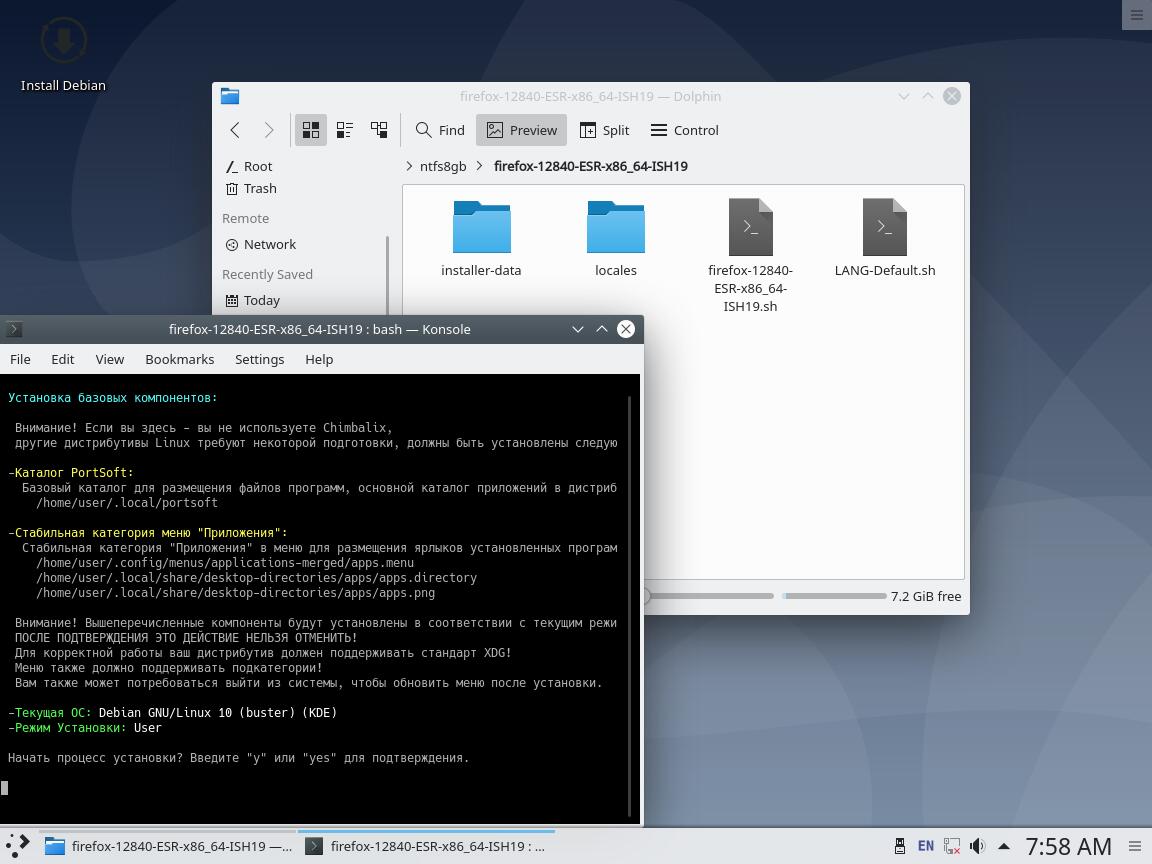Open the Control menu in Dolphin
The width and height of the screenshot is (1152, 864).
point(684,130)
